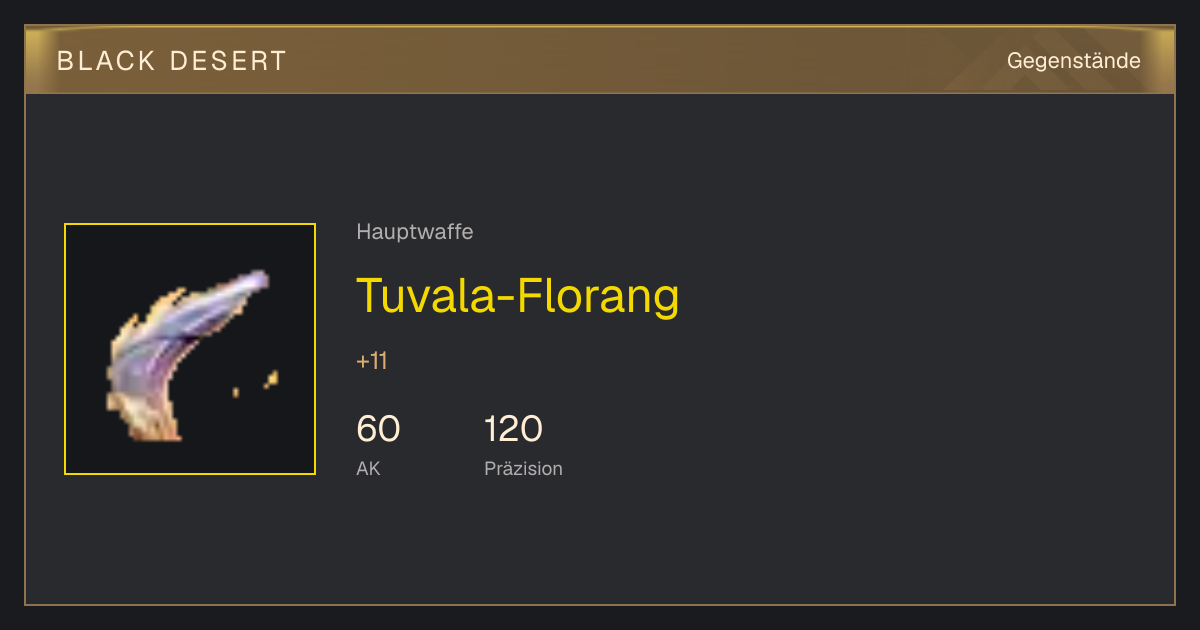Click the yellow frame around the item image
Image resolution: width=1200 pixels, height=630 pixels.
coord(190,224)
